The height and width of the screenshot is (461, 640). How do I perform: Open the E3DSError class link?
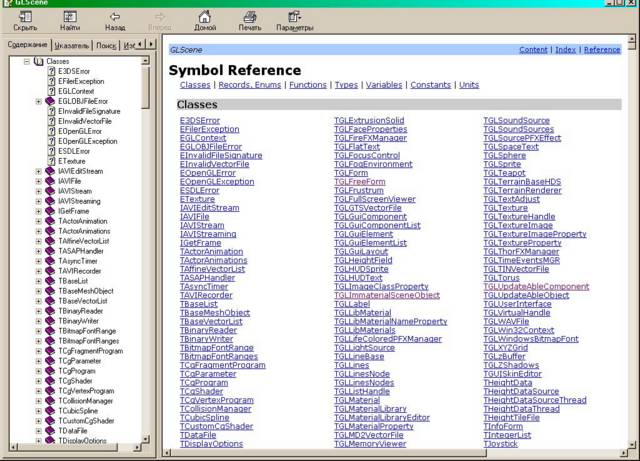pyautogui.click(x=200, y=120)
